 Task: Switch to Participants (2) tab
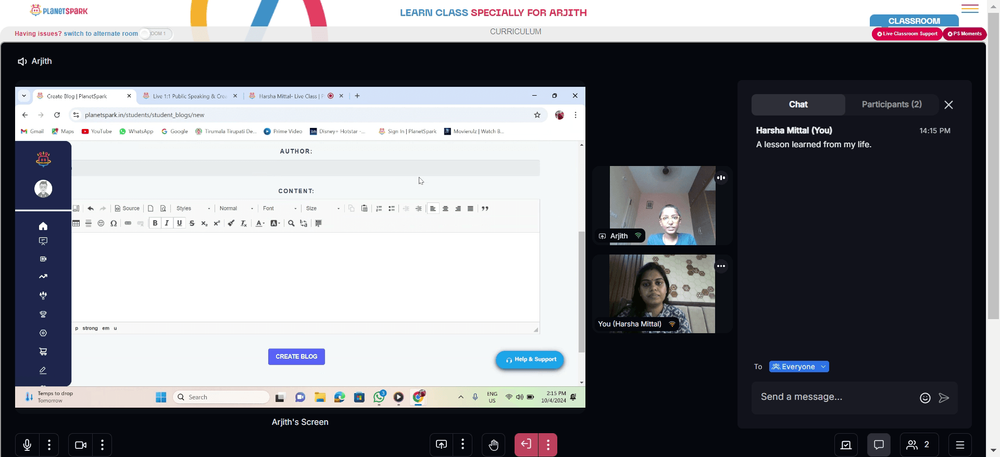pos(891,105)
